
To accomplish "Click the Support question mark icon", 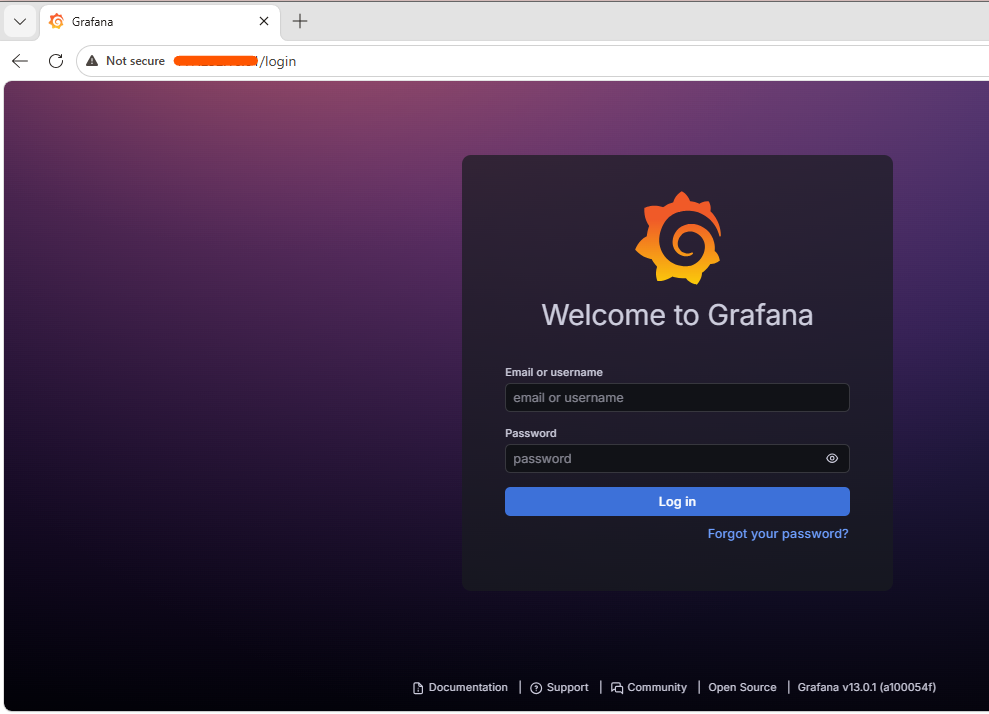I will click(536, 688).
